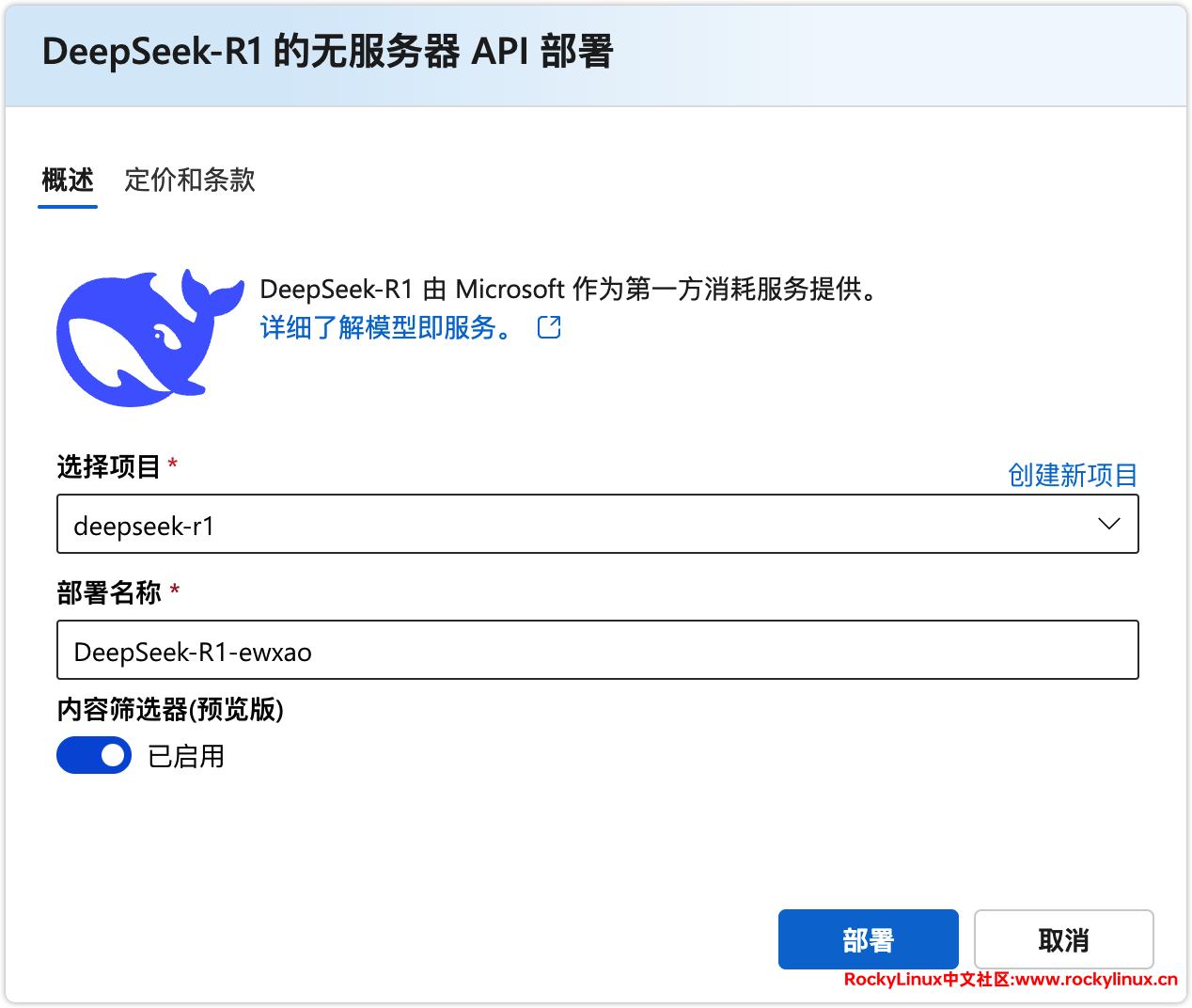Open the 选择项目 dropdown showing deepseek-r1
The image size is (1192, 1008).
583,525
